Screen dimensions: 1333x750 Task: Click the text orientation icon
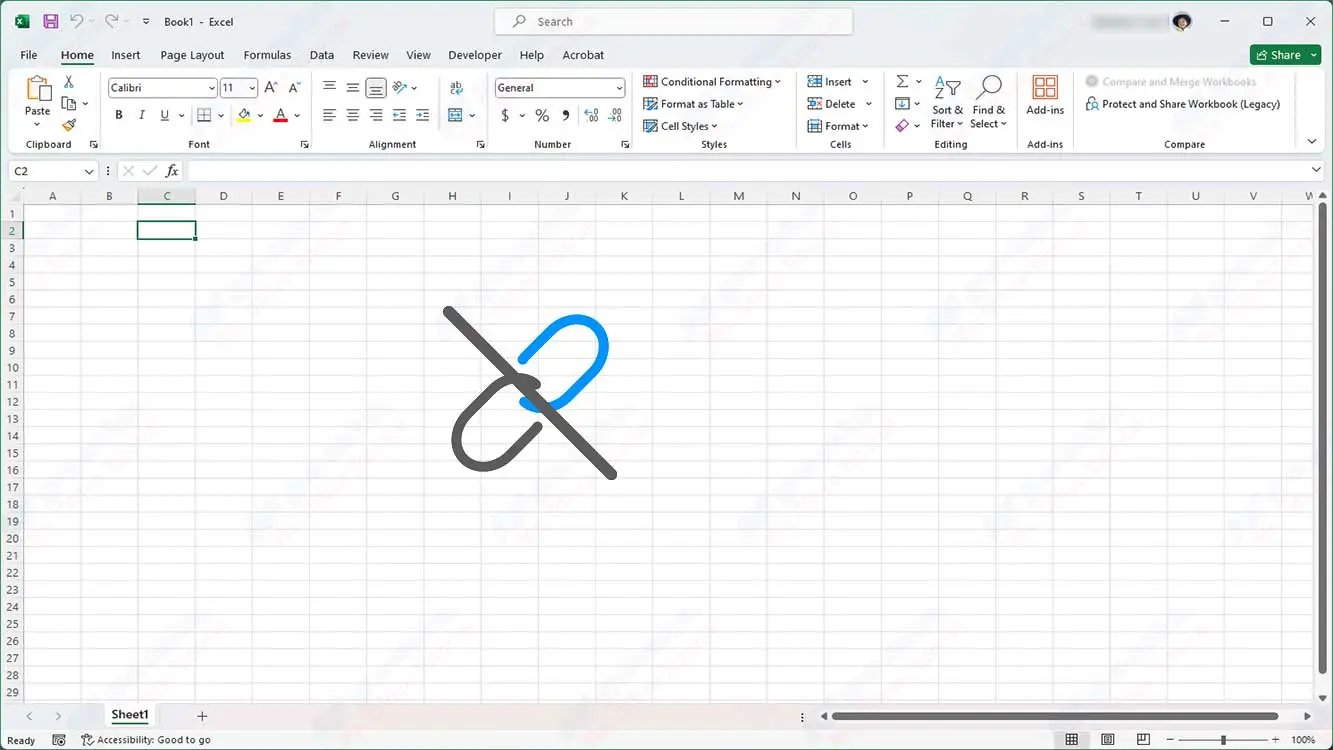[400, 88]
